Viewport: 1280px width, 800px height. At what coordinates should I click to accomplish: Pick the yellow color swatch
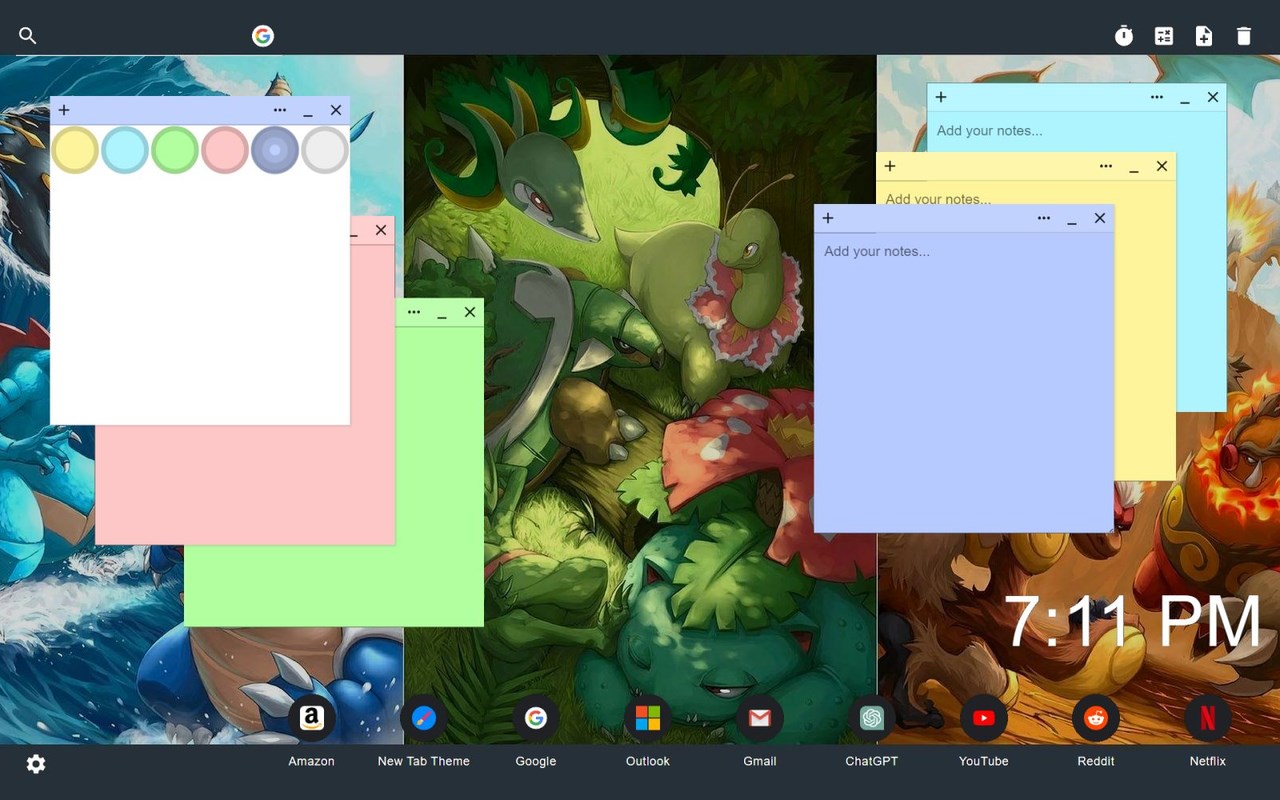coord(75,150)
